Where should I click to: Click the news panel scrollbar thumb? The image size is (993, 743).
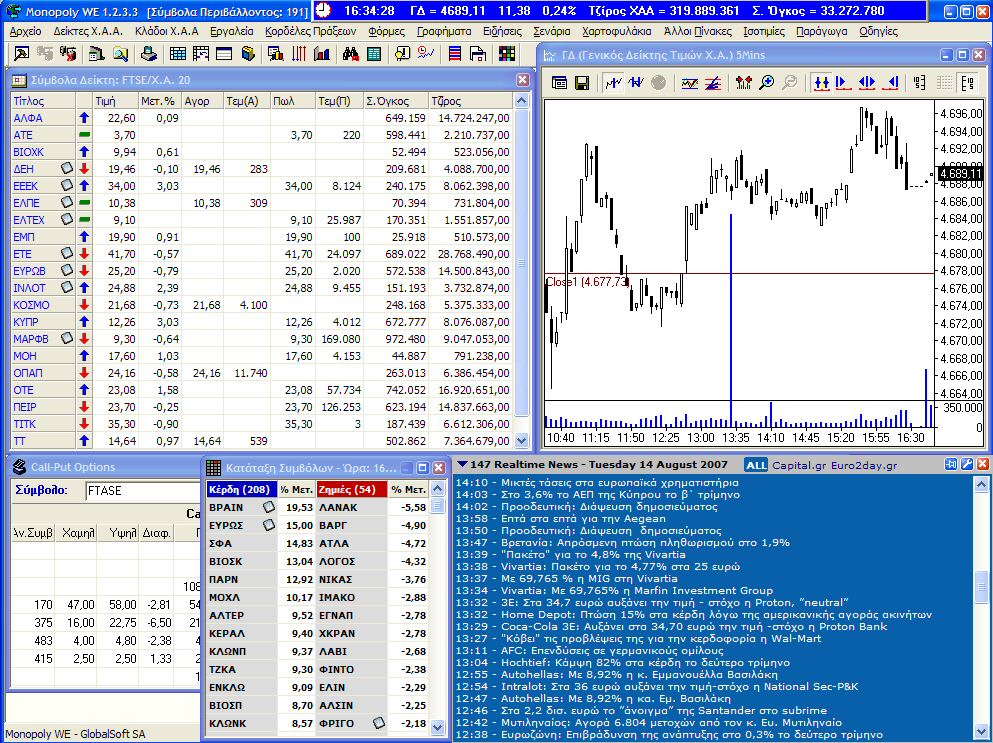point(981,586)
